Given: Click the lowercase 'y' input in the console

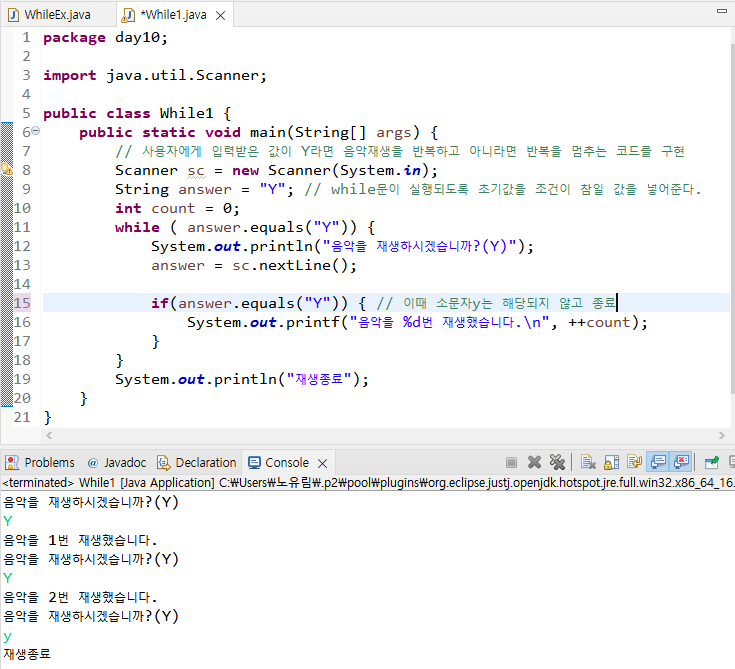Looking at the screenshot, I should [x=7, y=636].
